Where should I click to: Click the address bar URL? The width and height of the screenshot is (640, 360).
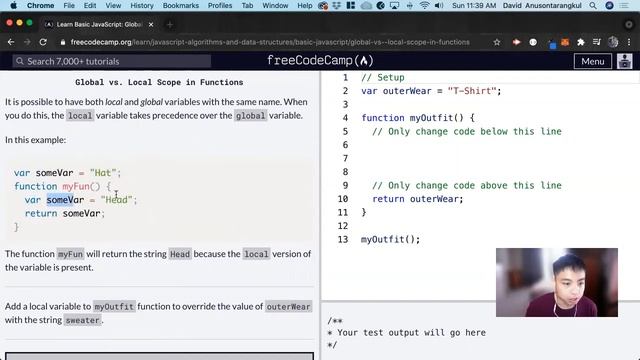pyautogui.click(x=270, y=42)
